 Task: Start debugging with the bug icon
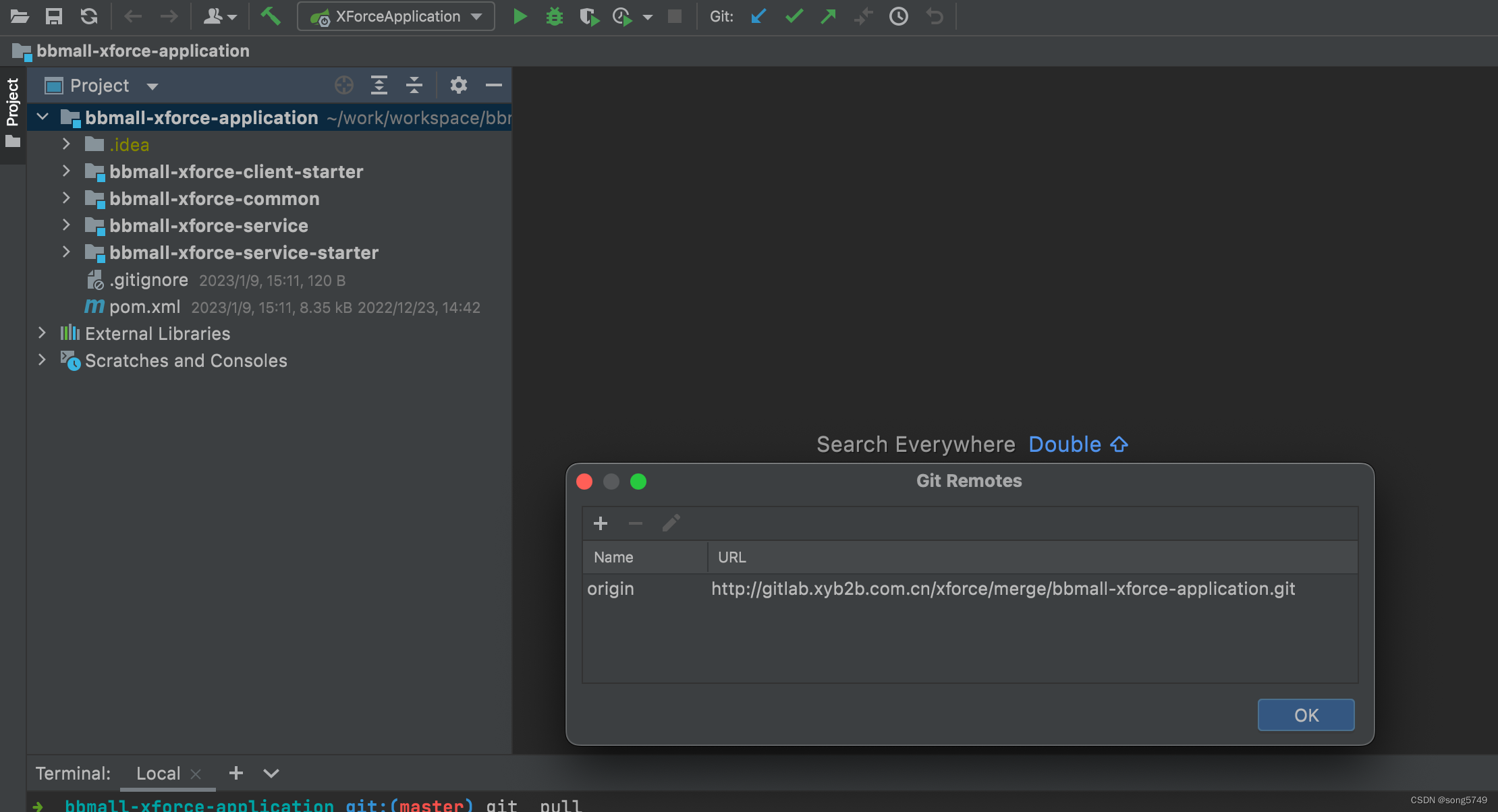coord(554,16)
